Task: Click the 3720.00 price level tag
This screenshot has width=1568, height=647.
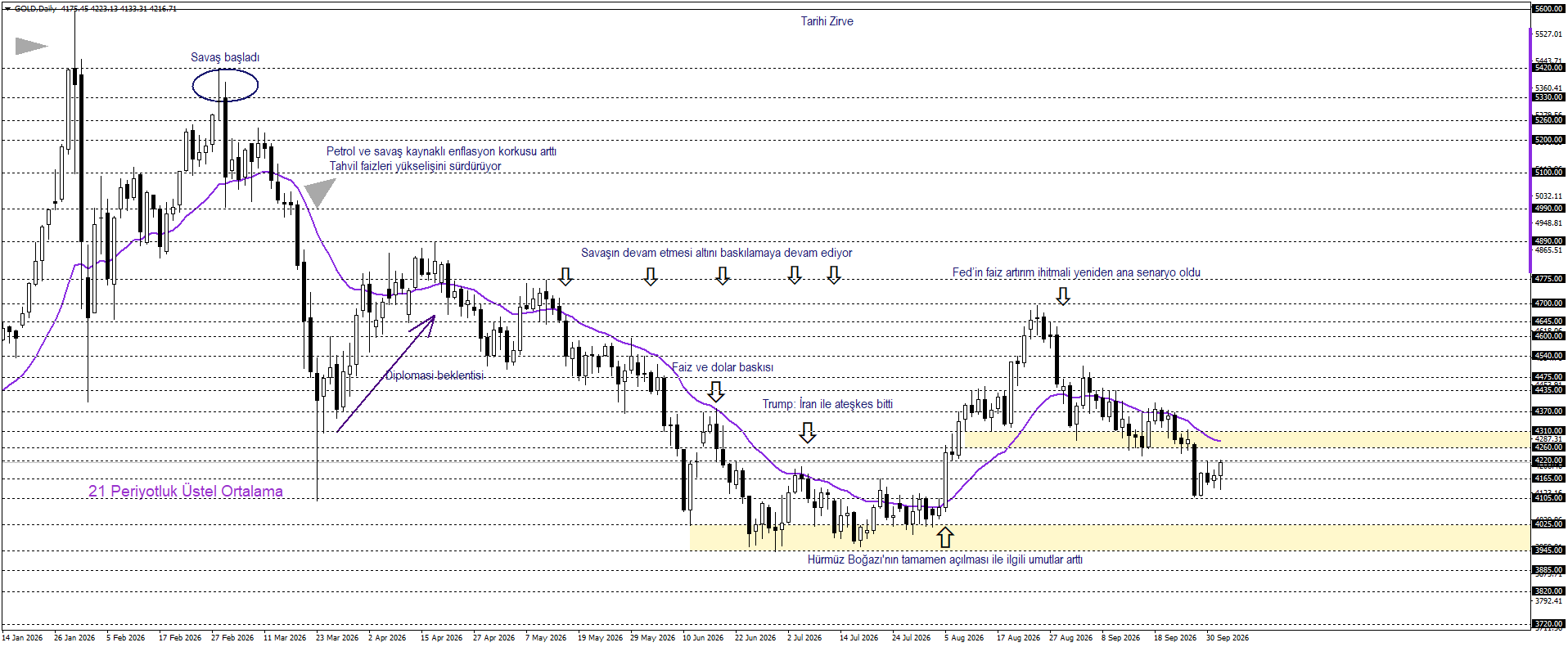Action: coord(1548,624)
